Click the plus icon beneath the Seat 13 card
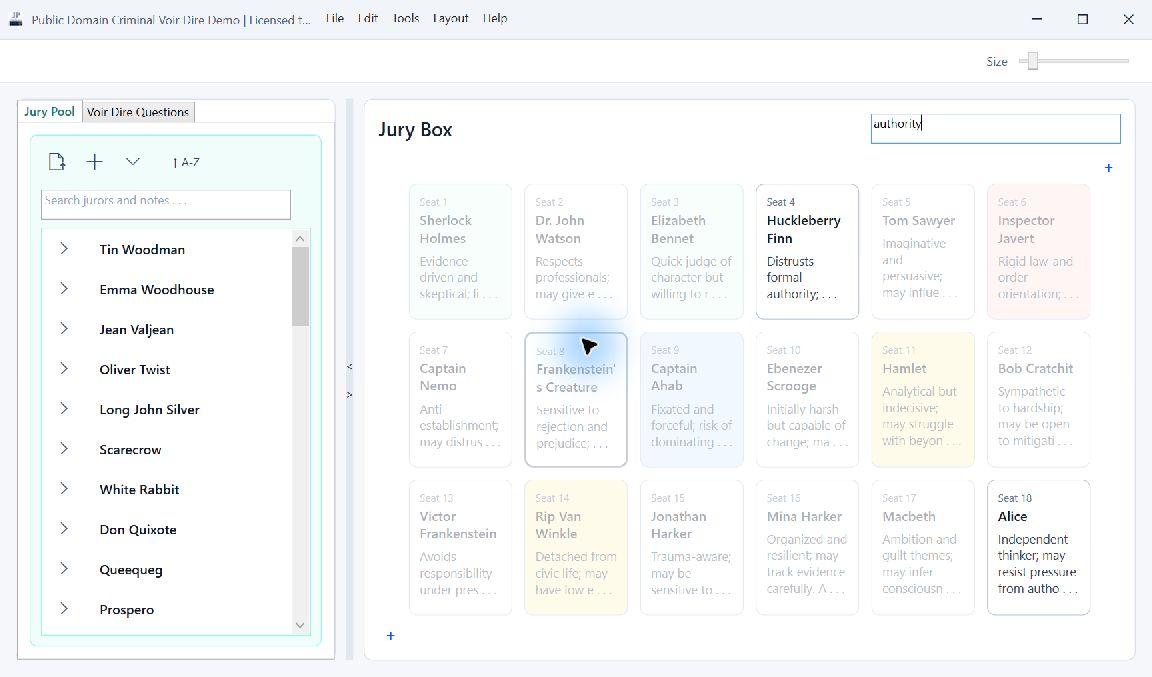 [391, 636]
